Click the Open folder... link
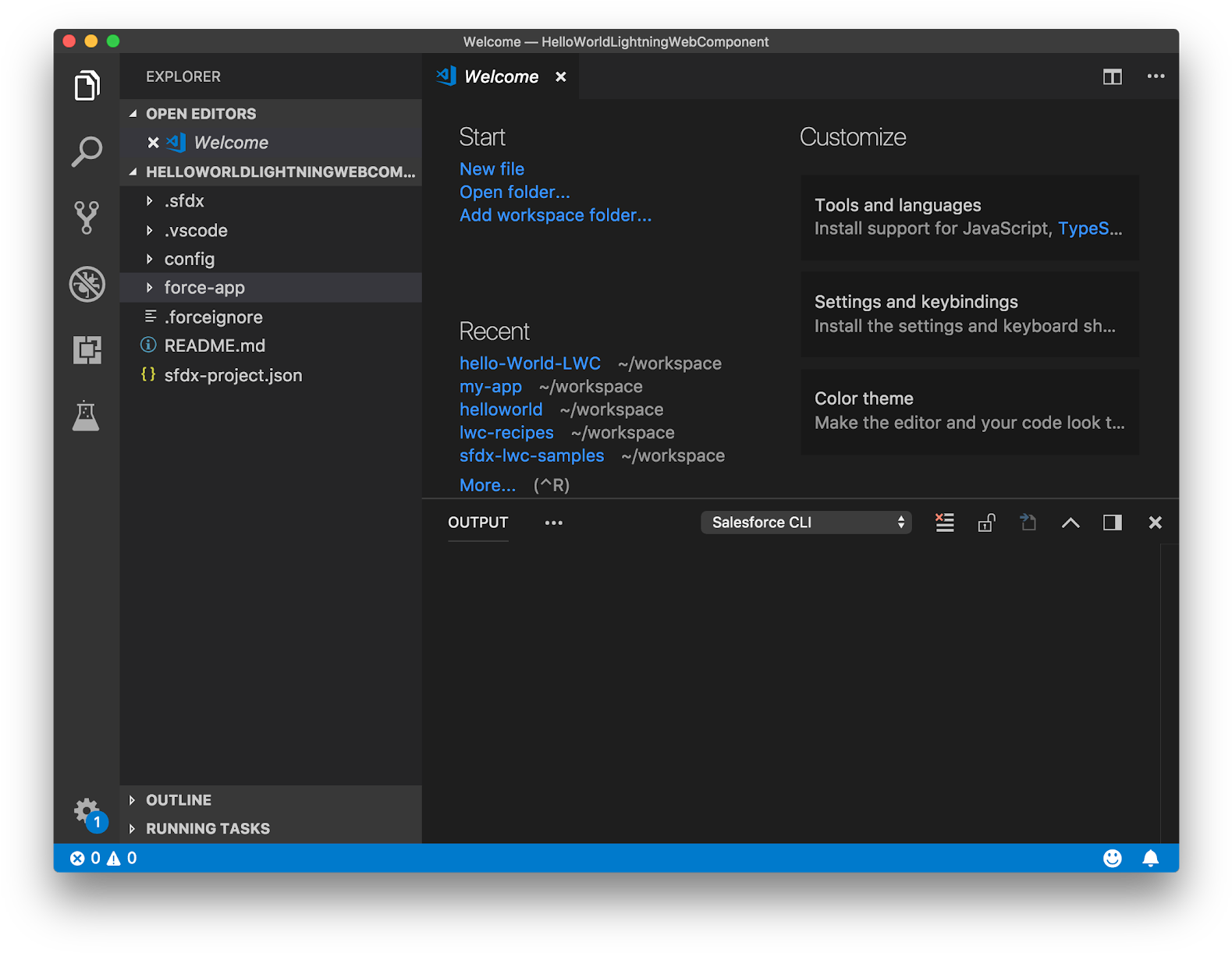 514,192
